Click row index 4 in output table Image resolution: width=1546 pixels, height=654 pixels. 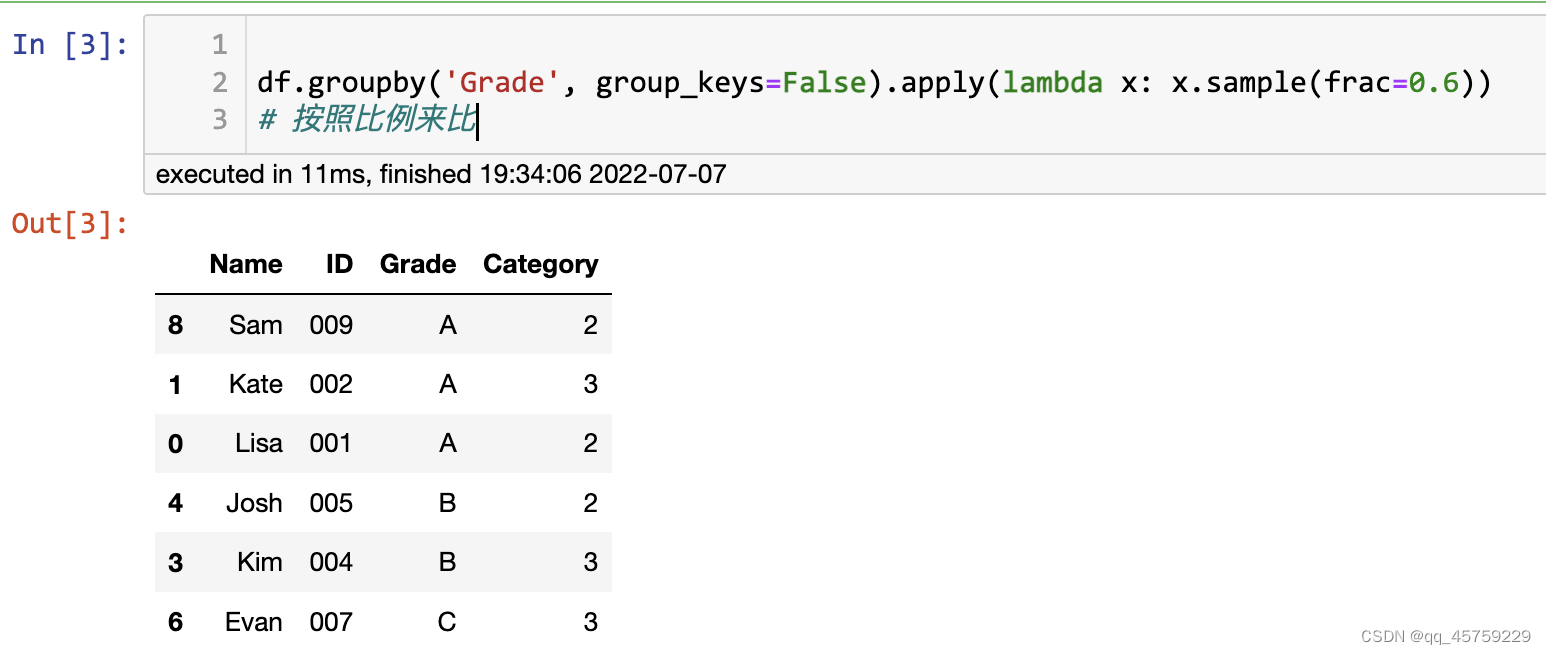click(x=176, y=503)
